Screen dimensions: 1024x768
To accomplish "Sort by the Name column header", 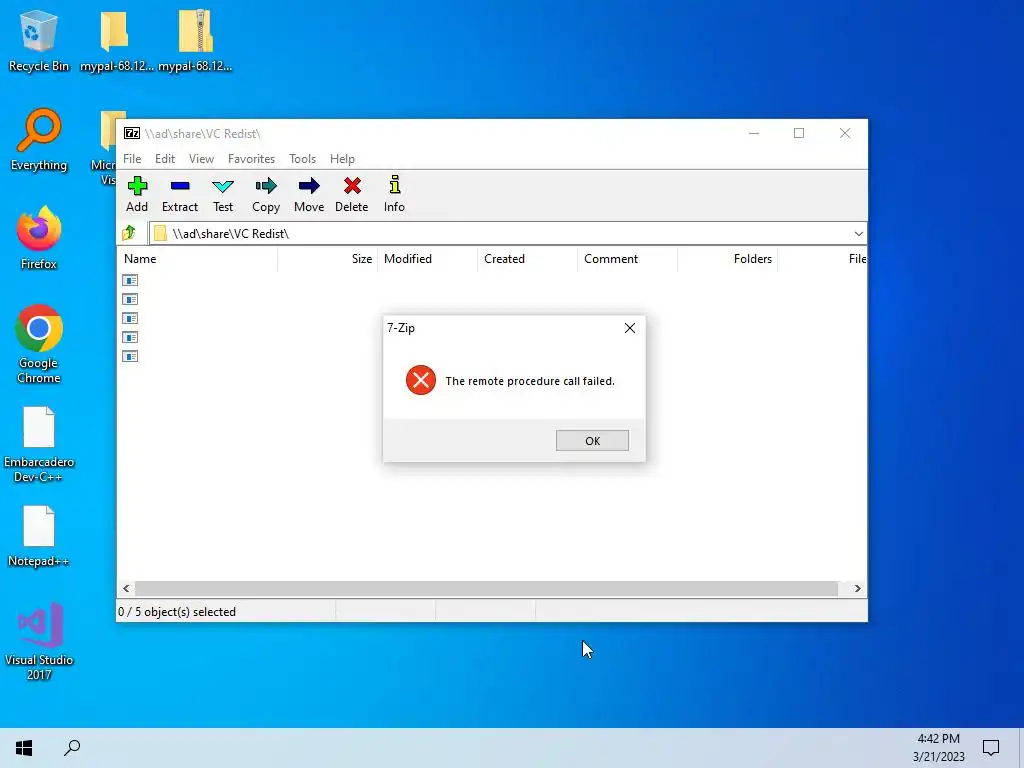I will [197, 259].
